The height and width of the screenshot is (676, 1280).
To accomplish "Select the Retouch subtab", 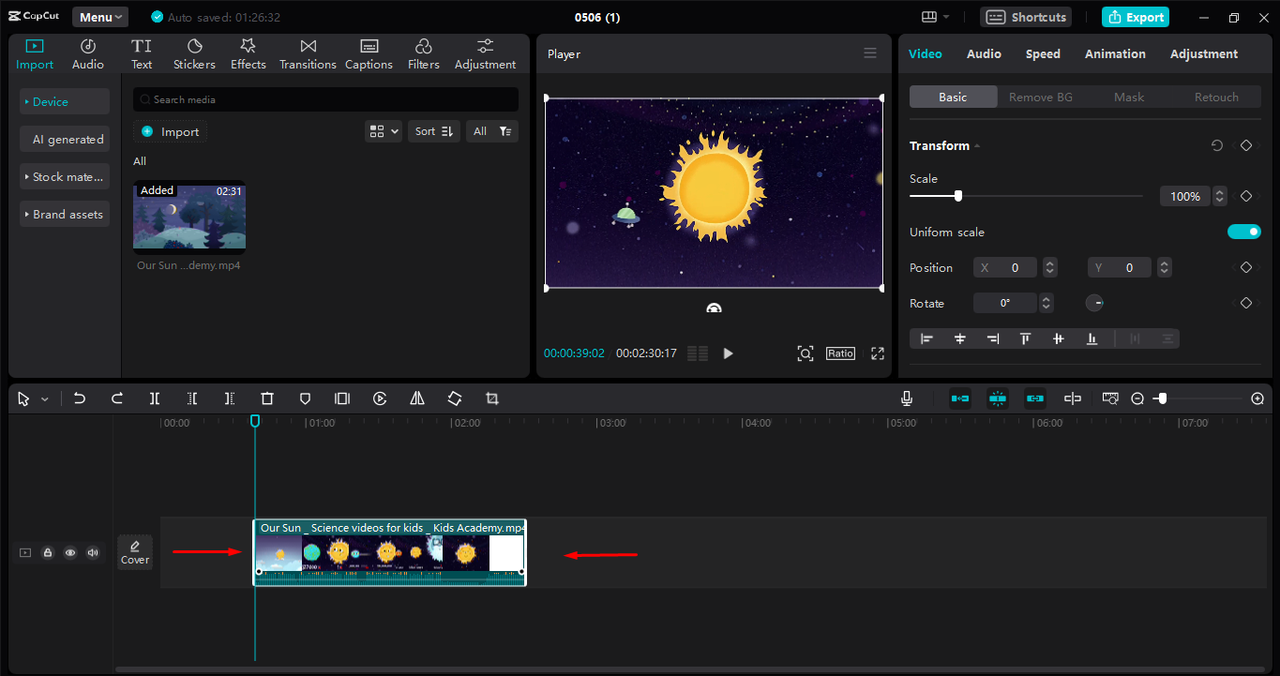I will (x=1216, y=97).
